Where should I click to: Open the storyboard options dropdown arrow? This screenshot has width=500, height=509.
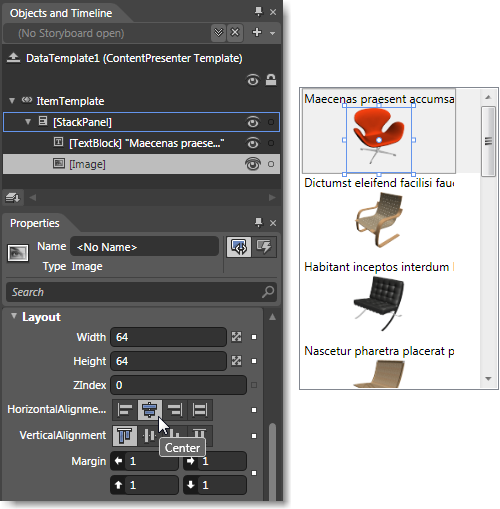click(273, 33)
